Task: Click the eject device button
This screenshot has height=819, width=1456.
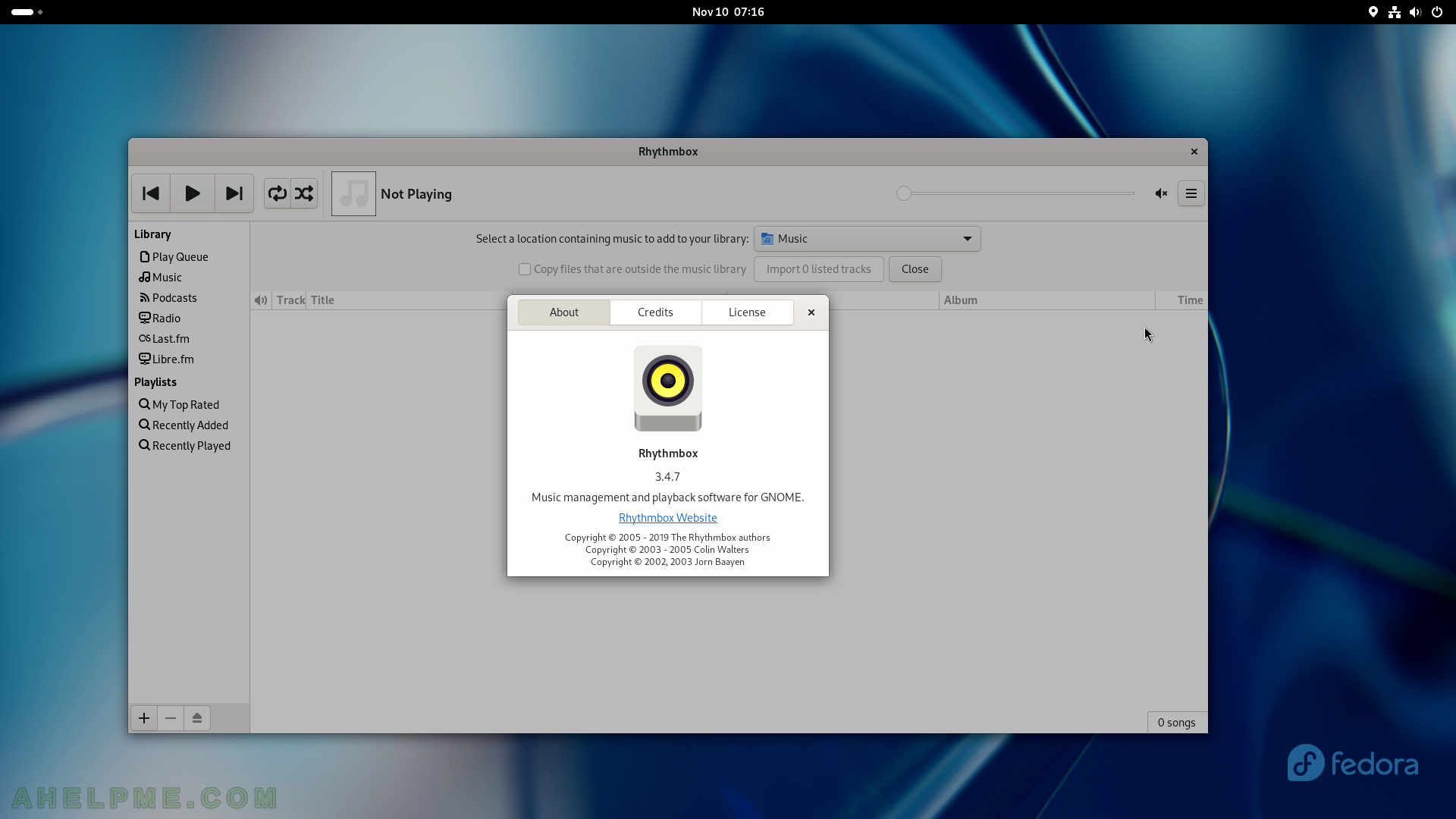Action: (x=197, y=718)
